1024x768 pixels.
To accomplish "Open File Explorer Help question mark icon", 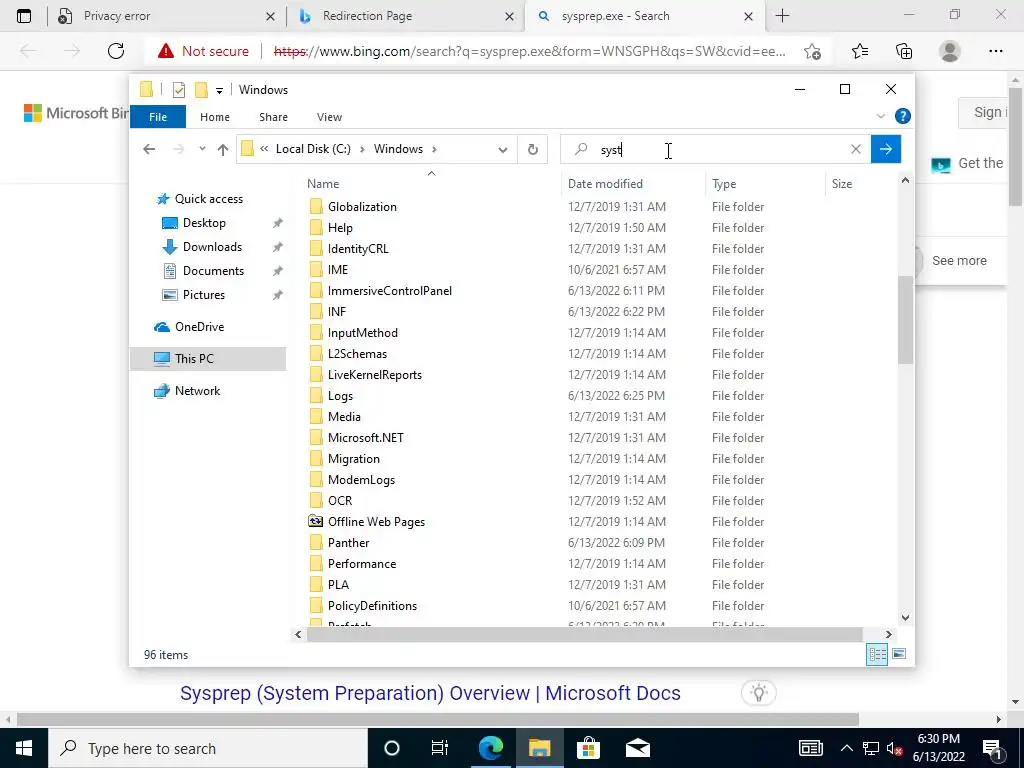I will (903, 116).
